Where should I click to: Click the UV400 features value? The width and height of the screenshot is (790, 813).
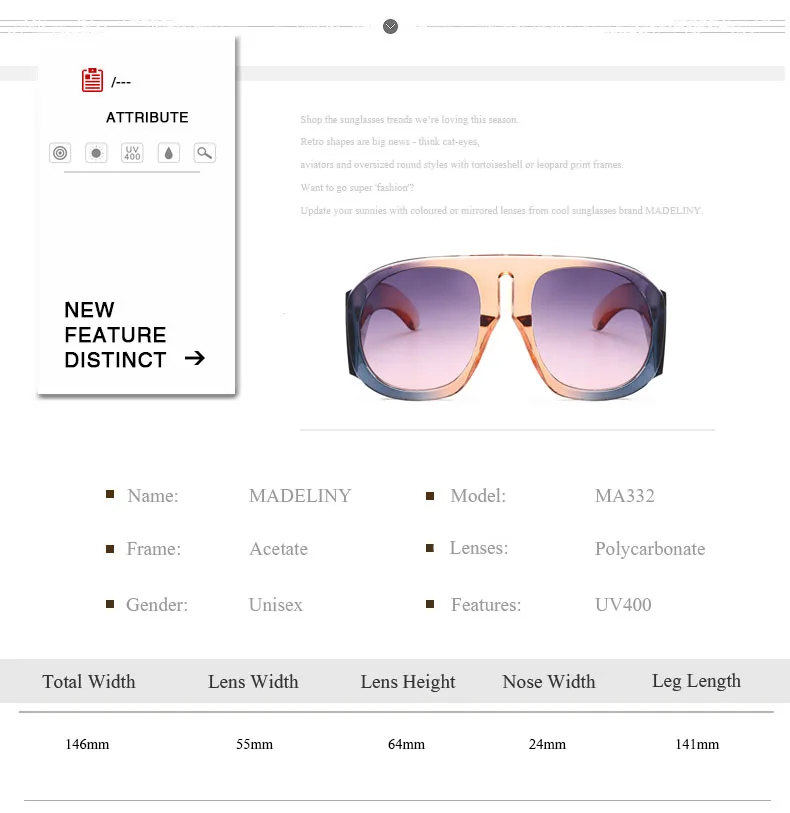click(623, 605)
